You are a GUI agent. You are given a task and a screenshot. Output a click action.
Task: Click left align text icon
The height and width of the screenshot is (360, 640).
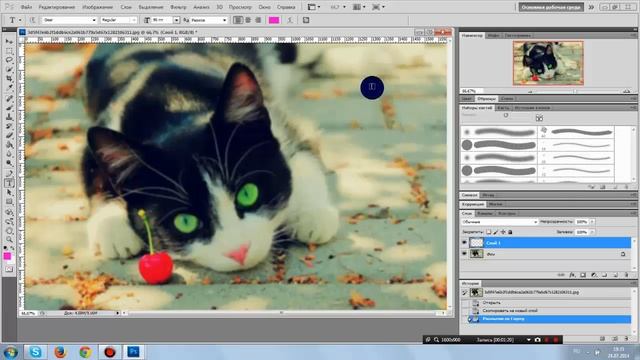pyautogui.click(x=238, y=20)
